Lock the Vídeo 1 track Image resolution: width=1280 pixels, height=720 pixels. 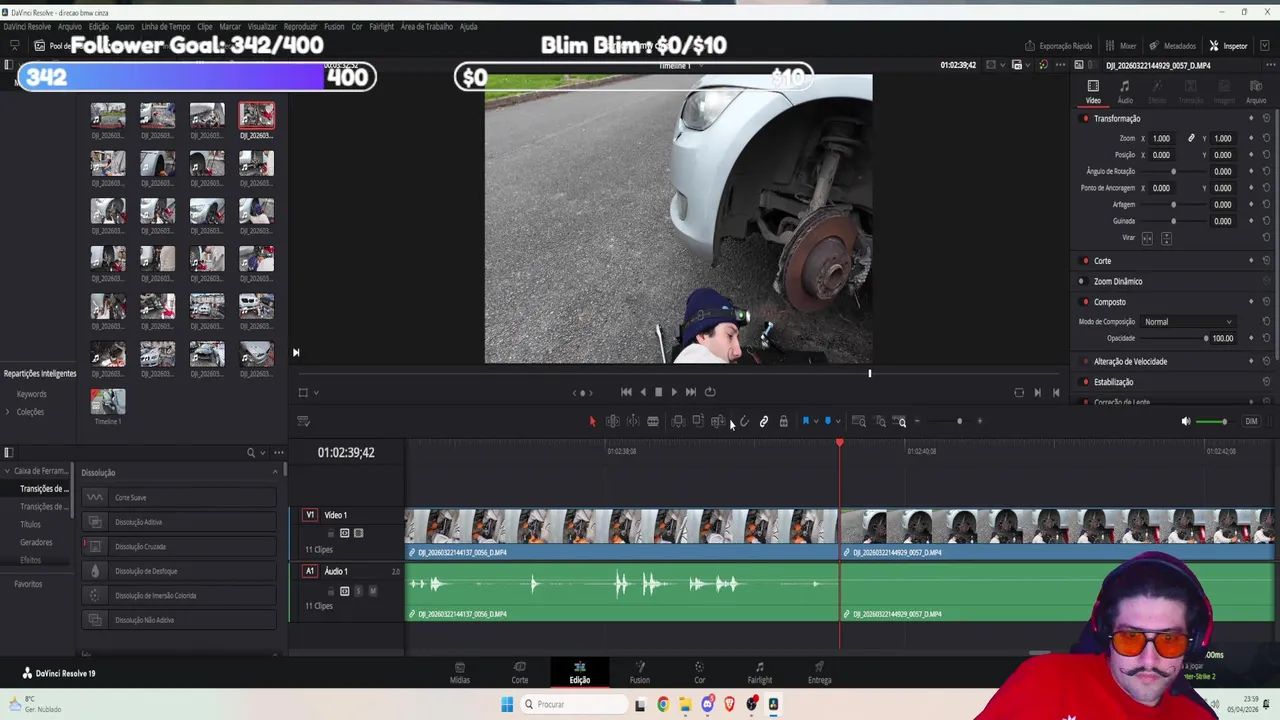pos(330,533)
